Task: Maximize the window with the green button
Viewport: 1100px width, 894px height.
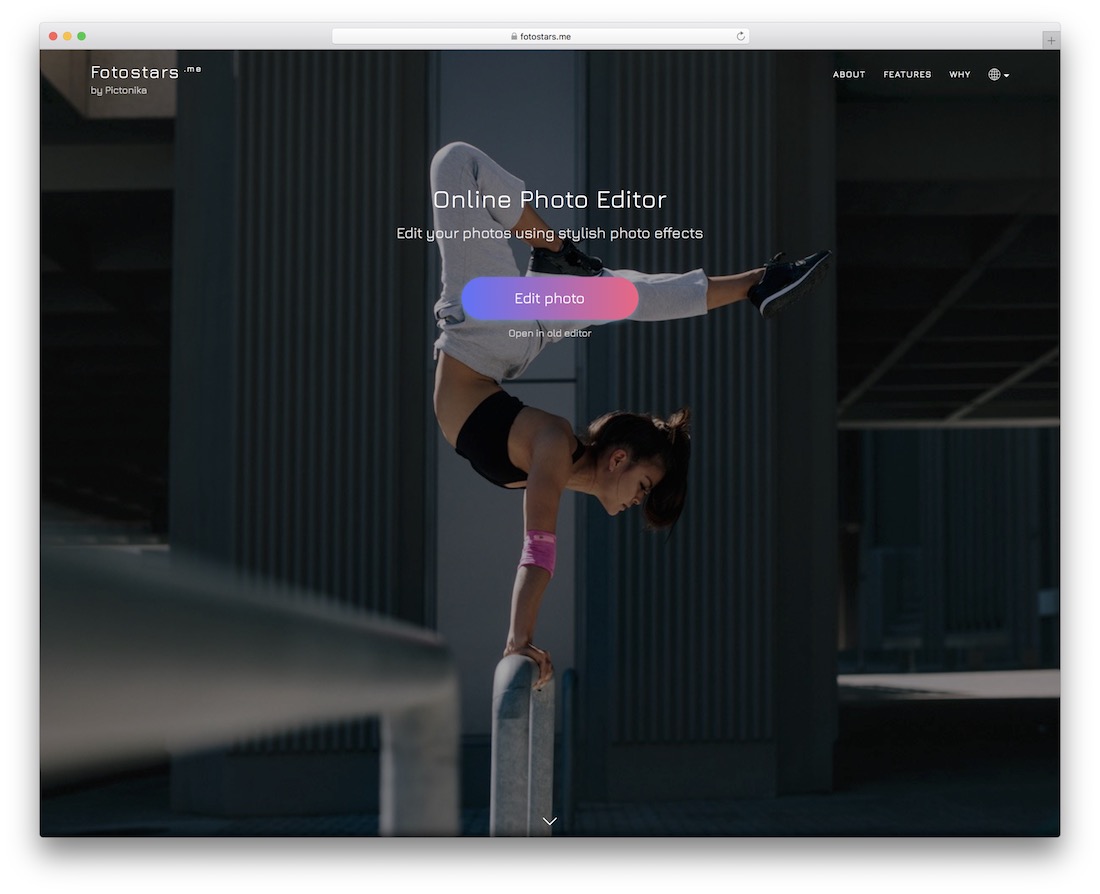Action: [81, 36]
